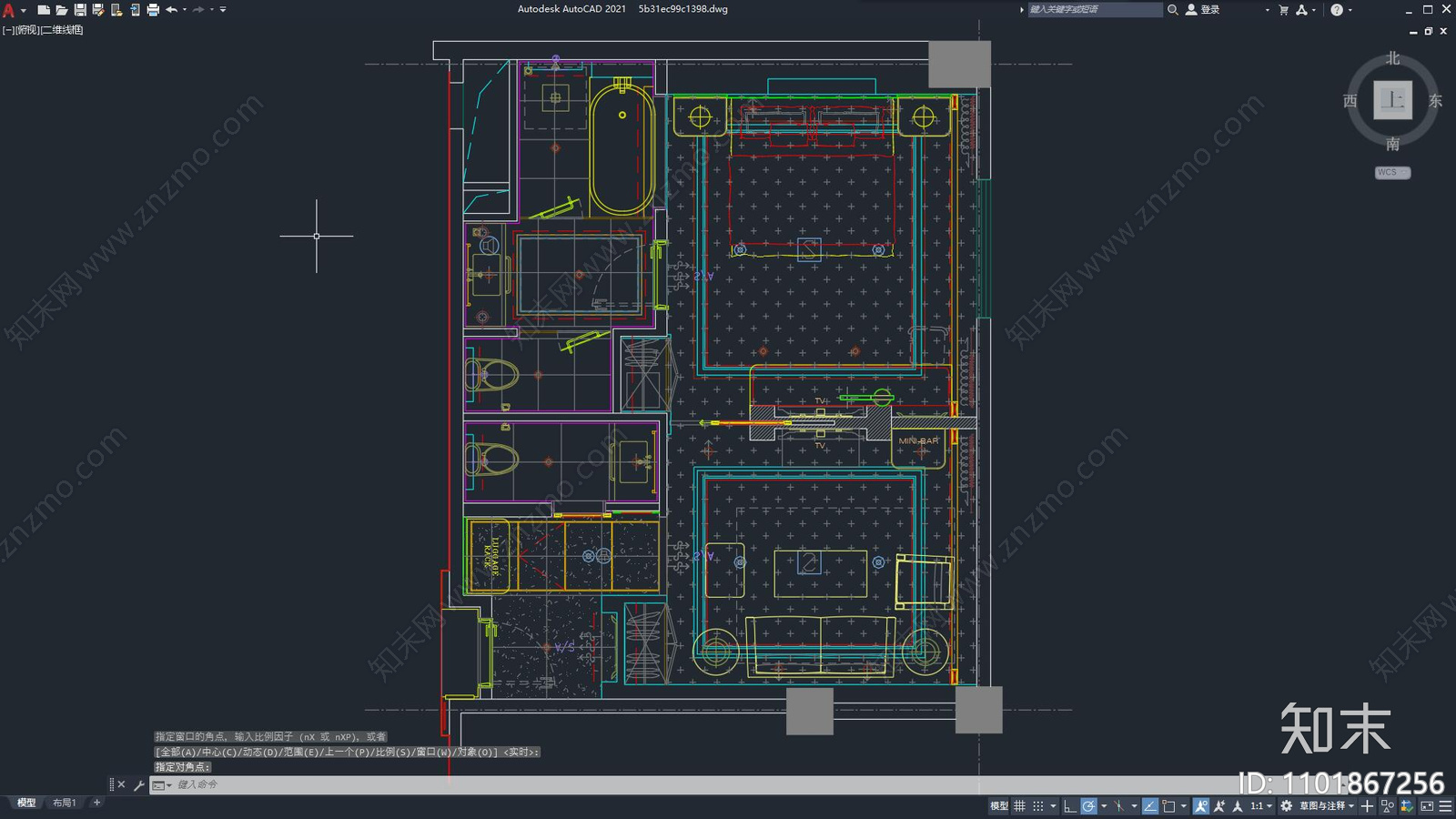The image size is (1456, 819).
Task: Open the 草图与注释 workspace menu
Action: tap(1326, 806)
